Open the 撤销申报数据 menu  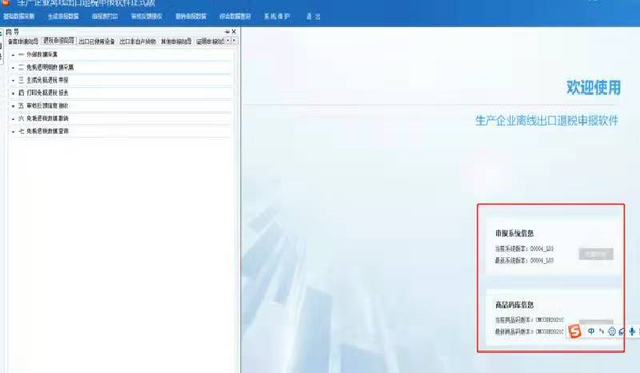tap(191, 16)
